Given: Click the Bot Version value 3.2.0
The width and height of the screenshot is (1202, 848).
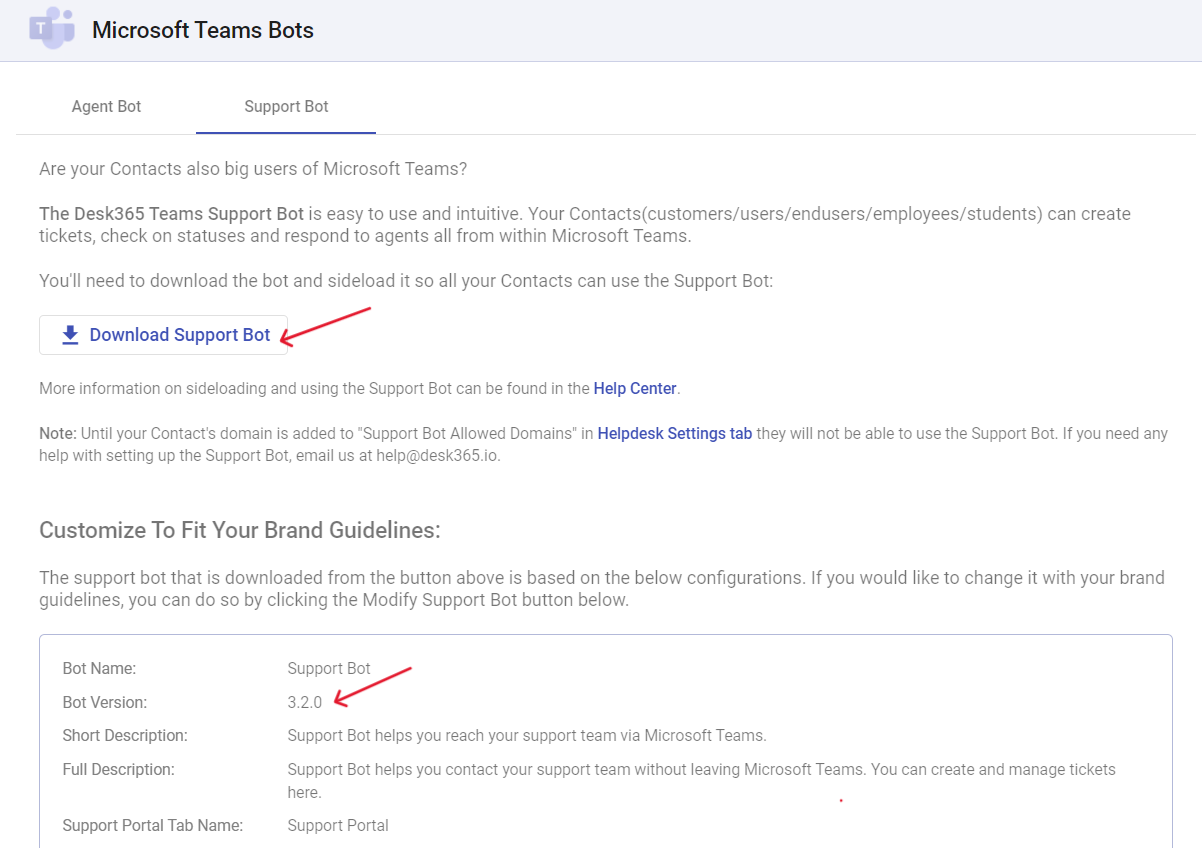Looking at the screenshot, I should coord(305,702).
